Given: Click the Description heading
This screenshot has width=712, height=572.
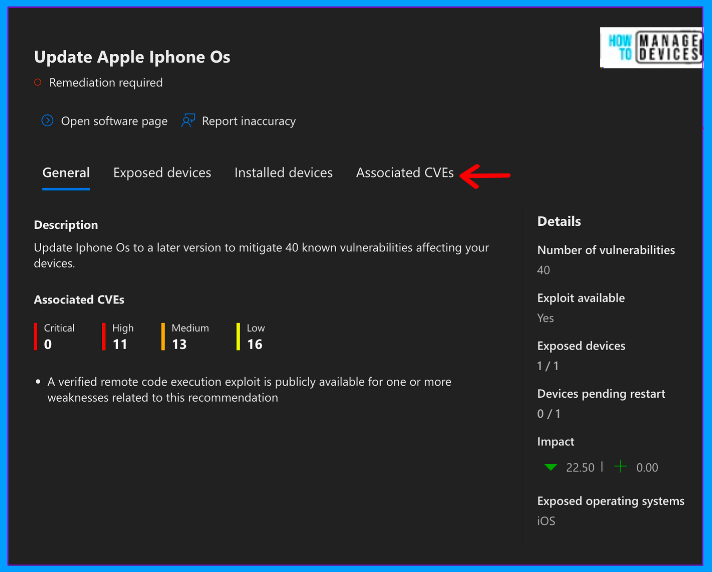Looking at the screenshot, I should [66, 225].
